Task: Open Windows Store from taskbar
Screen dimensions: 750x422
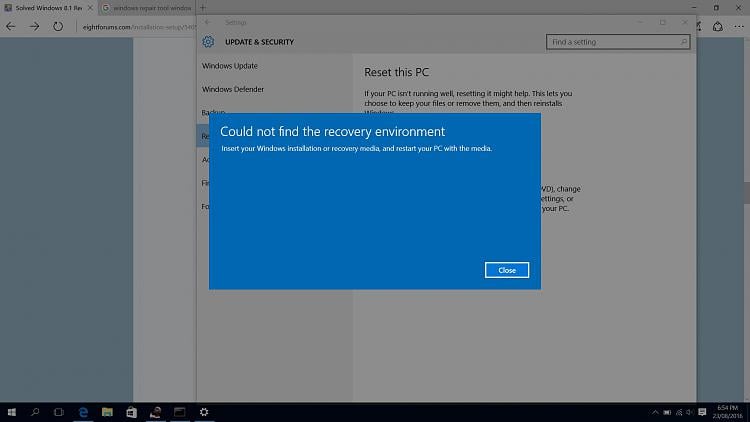Action: [131, 412]
